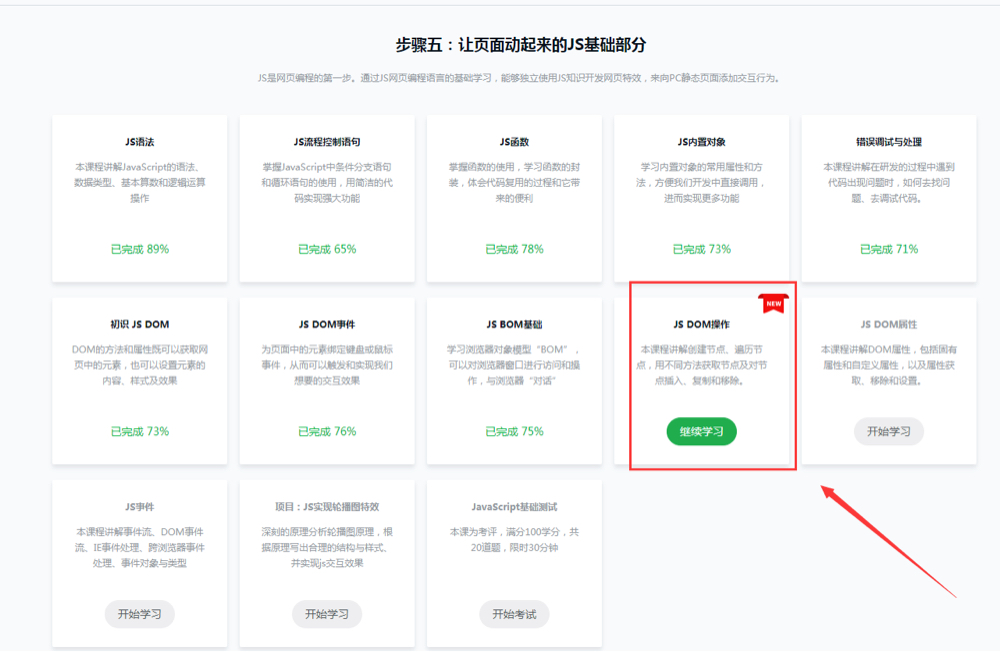Click the JS BOM基础 card description text
Screen dimensions: 1000x652
[x=514, y=365]
